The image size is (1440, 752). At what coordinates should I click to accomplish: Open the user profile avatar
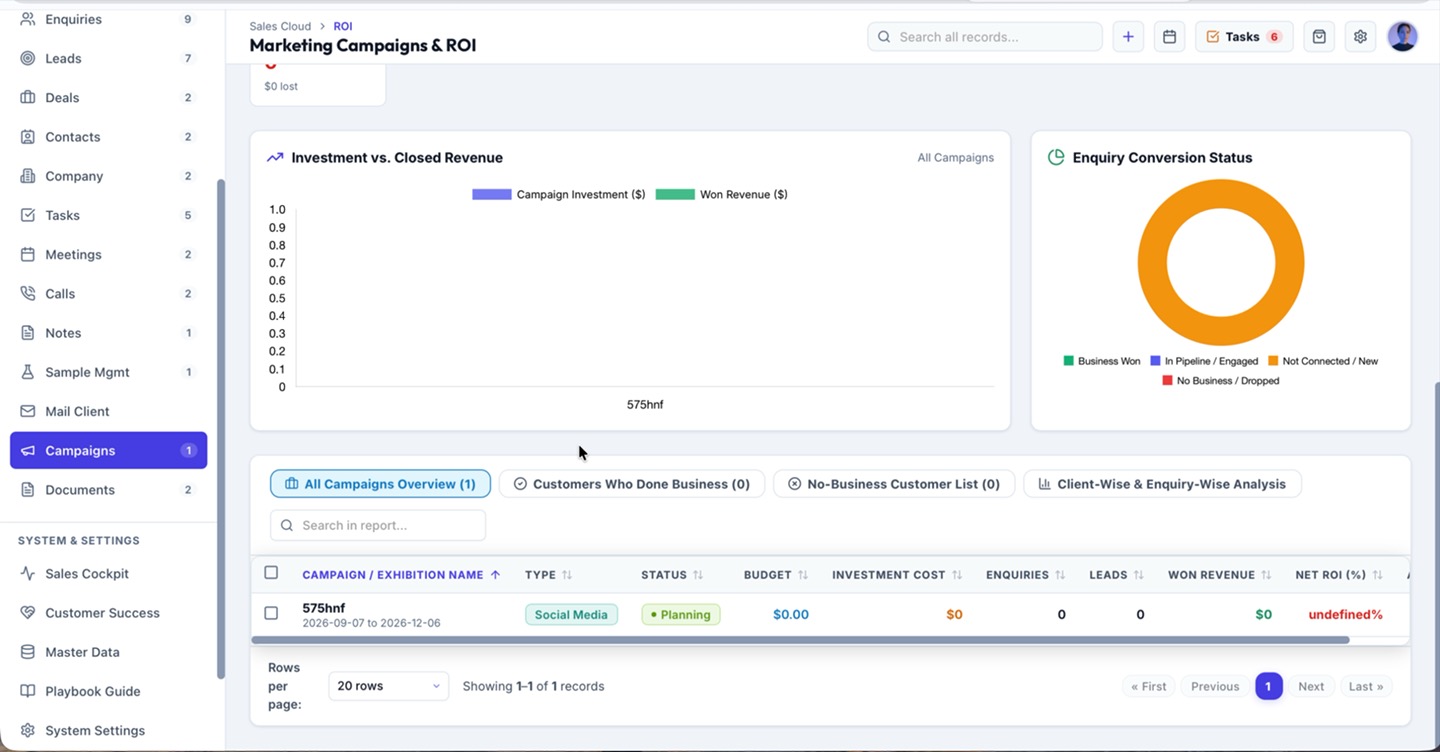(1403, 37)
